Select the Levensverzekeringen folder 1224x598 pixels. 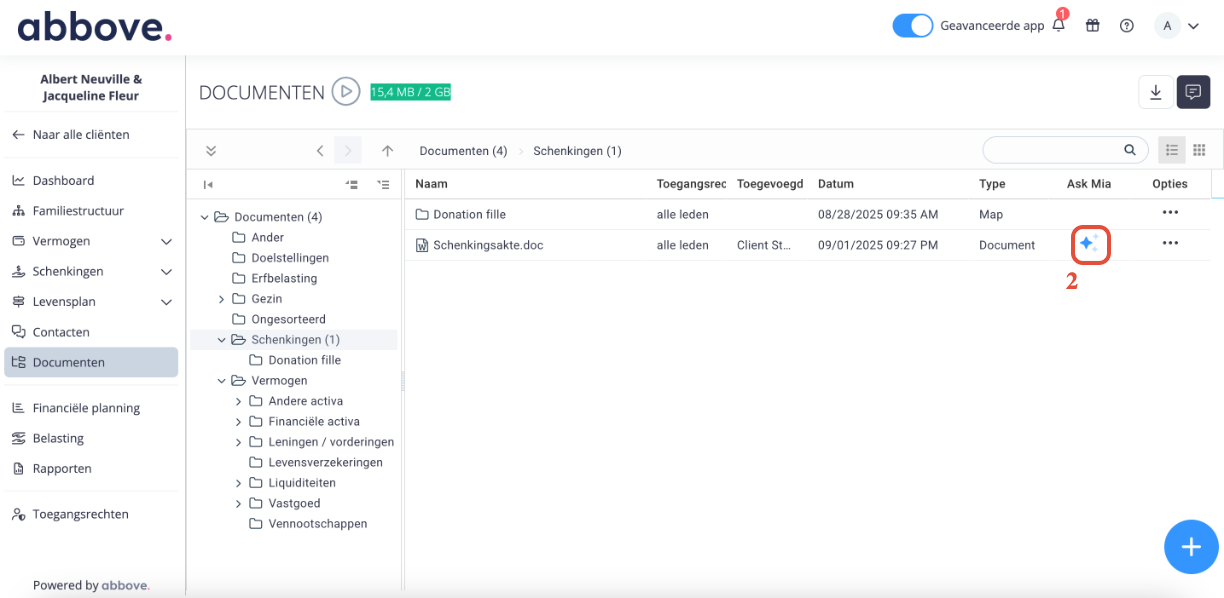click(325, 462)
